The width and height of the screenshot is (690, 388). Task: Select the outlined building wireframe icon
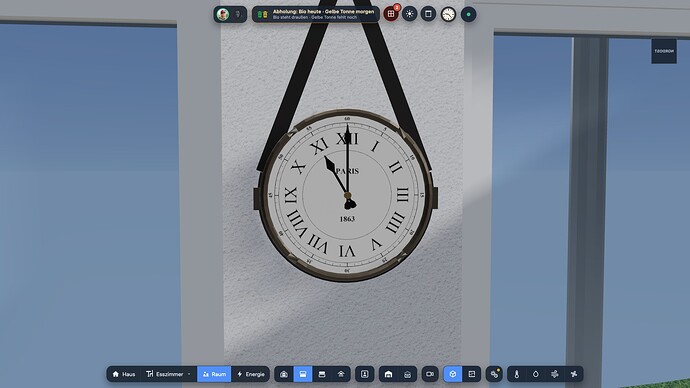tap(407, 374)
